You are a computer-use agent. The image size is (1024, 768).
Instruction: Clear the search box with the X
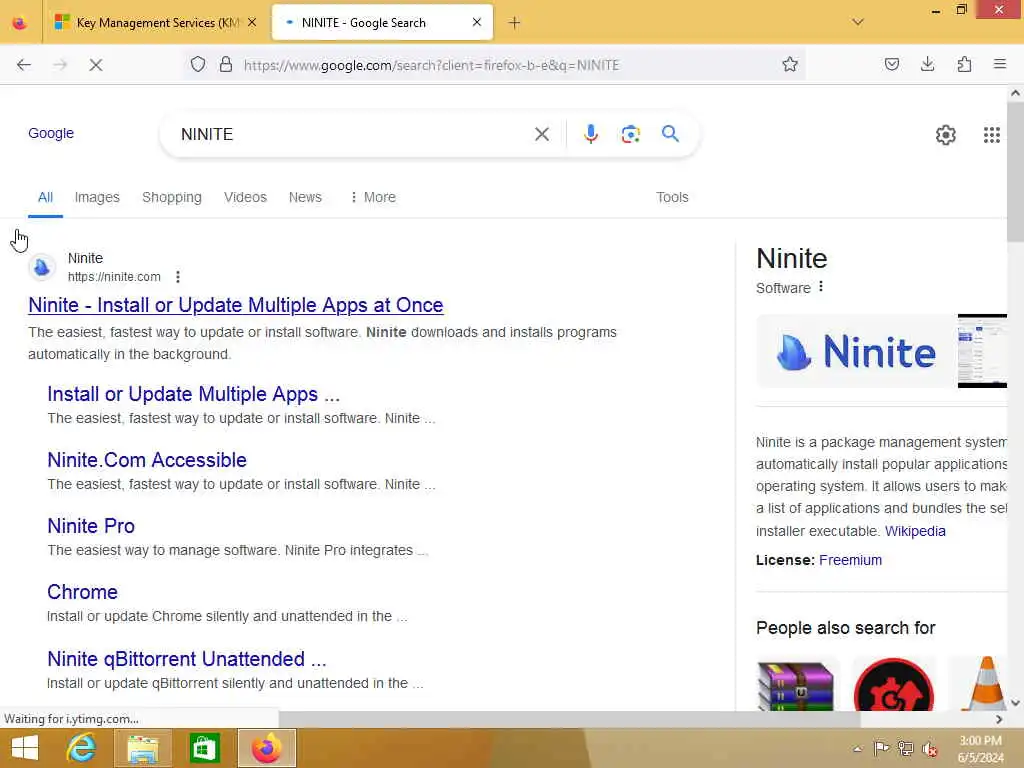[x=542, y=135]
